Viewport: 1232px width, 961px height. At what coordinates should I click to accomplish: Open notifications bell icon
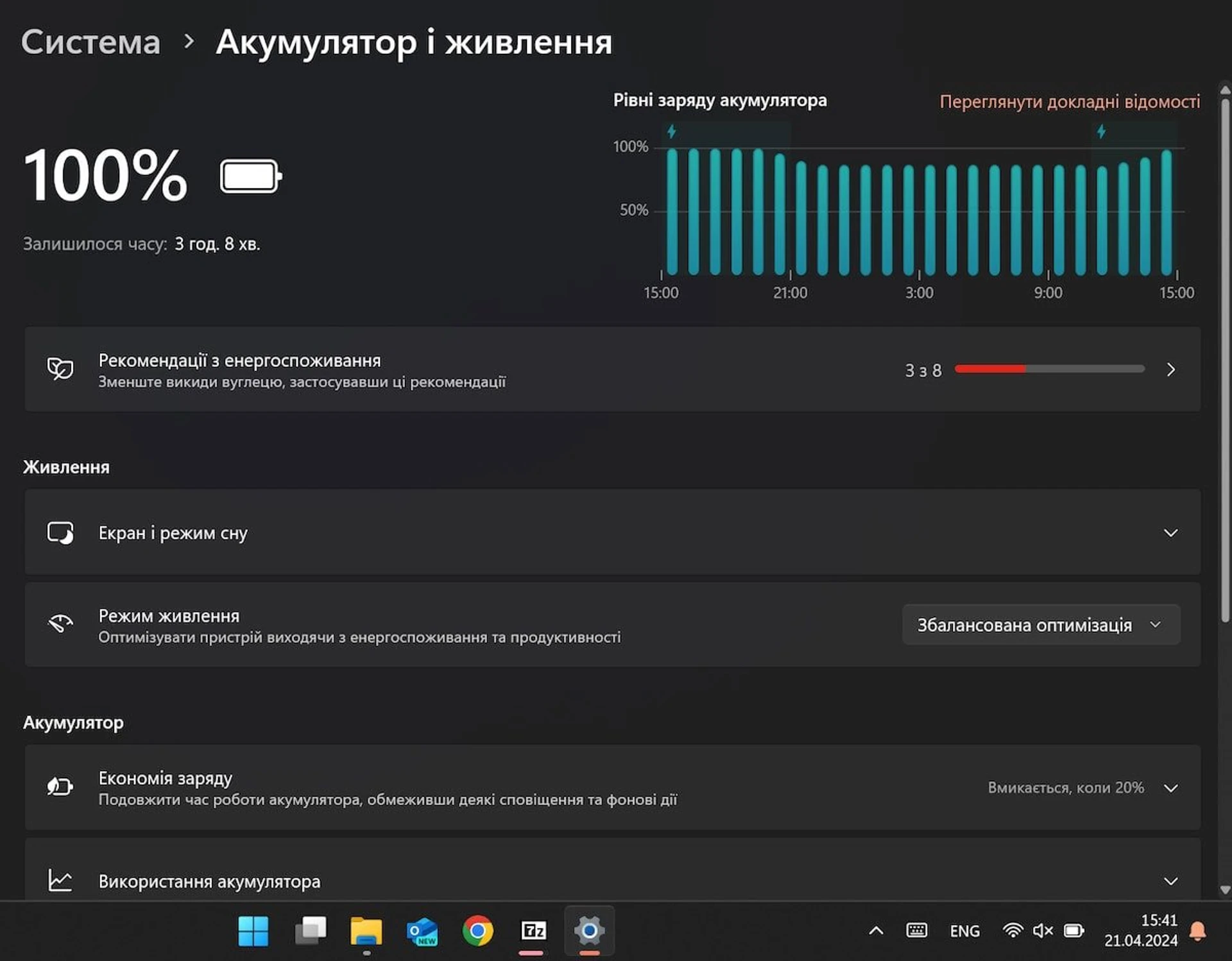pos(1197,931)
